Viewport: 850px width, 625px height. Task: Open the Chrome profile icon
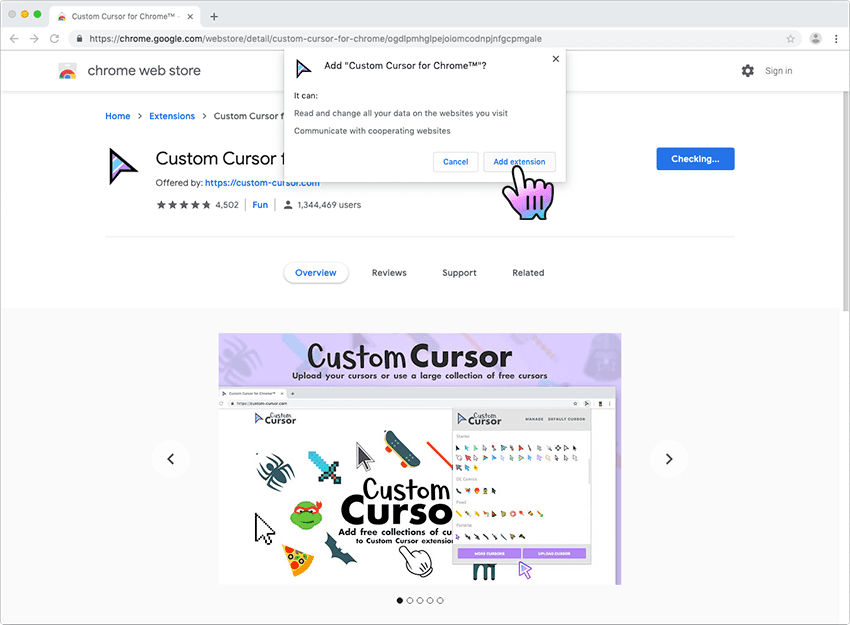[814, 38]
